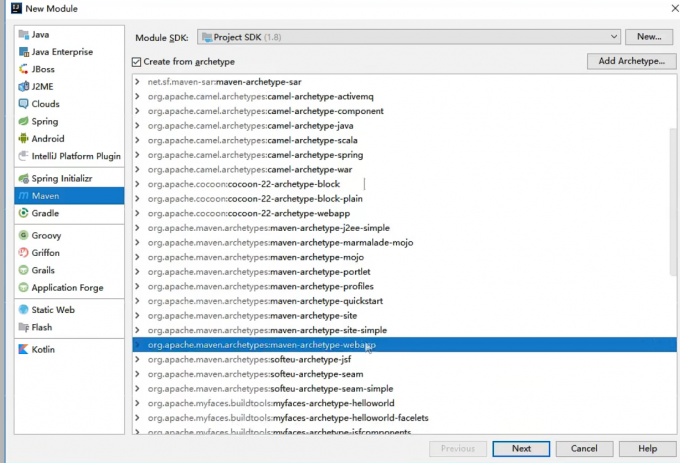Open the Module SDK dropdown

tap(409, 37)
